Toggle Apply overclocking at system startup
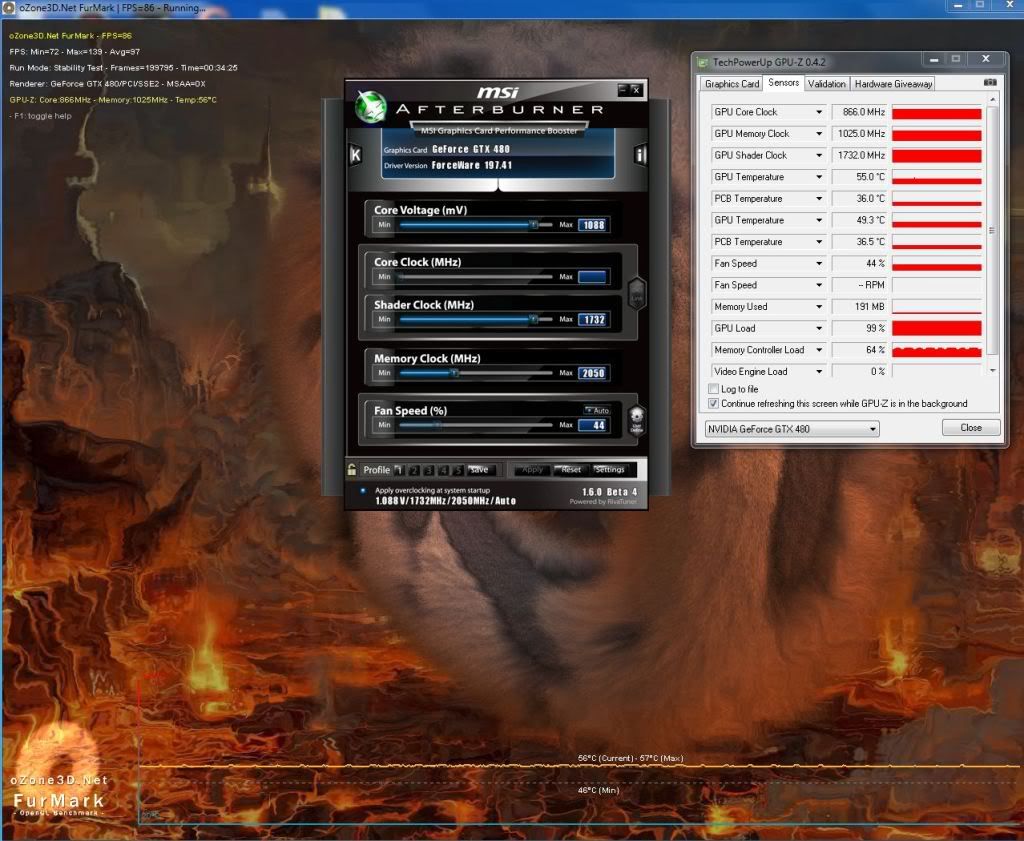This screenshot has width=1024, height=841. [x=363, y=490]
